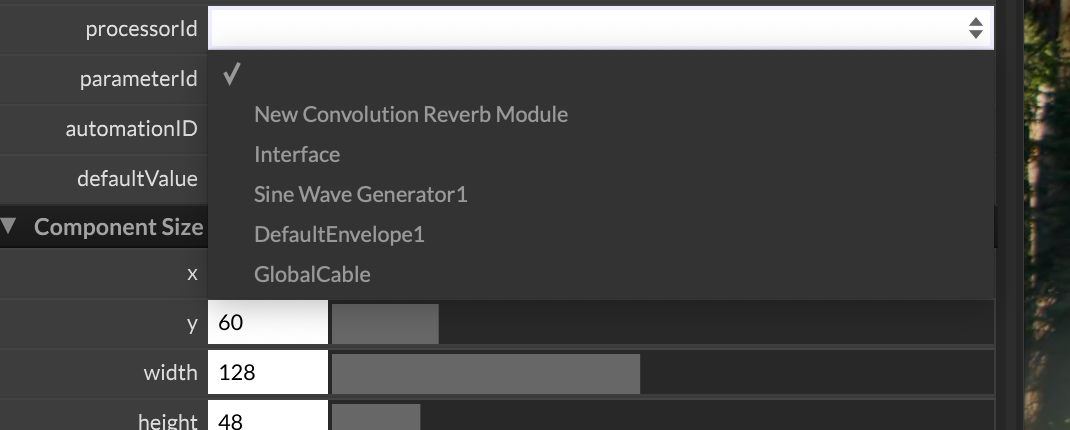1070x430 pixels.
Task: Click the processorId white selection field
Action: [601, 28]
